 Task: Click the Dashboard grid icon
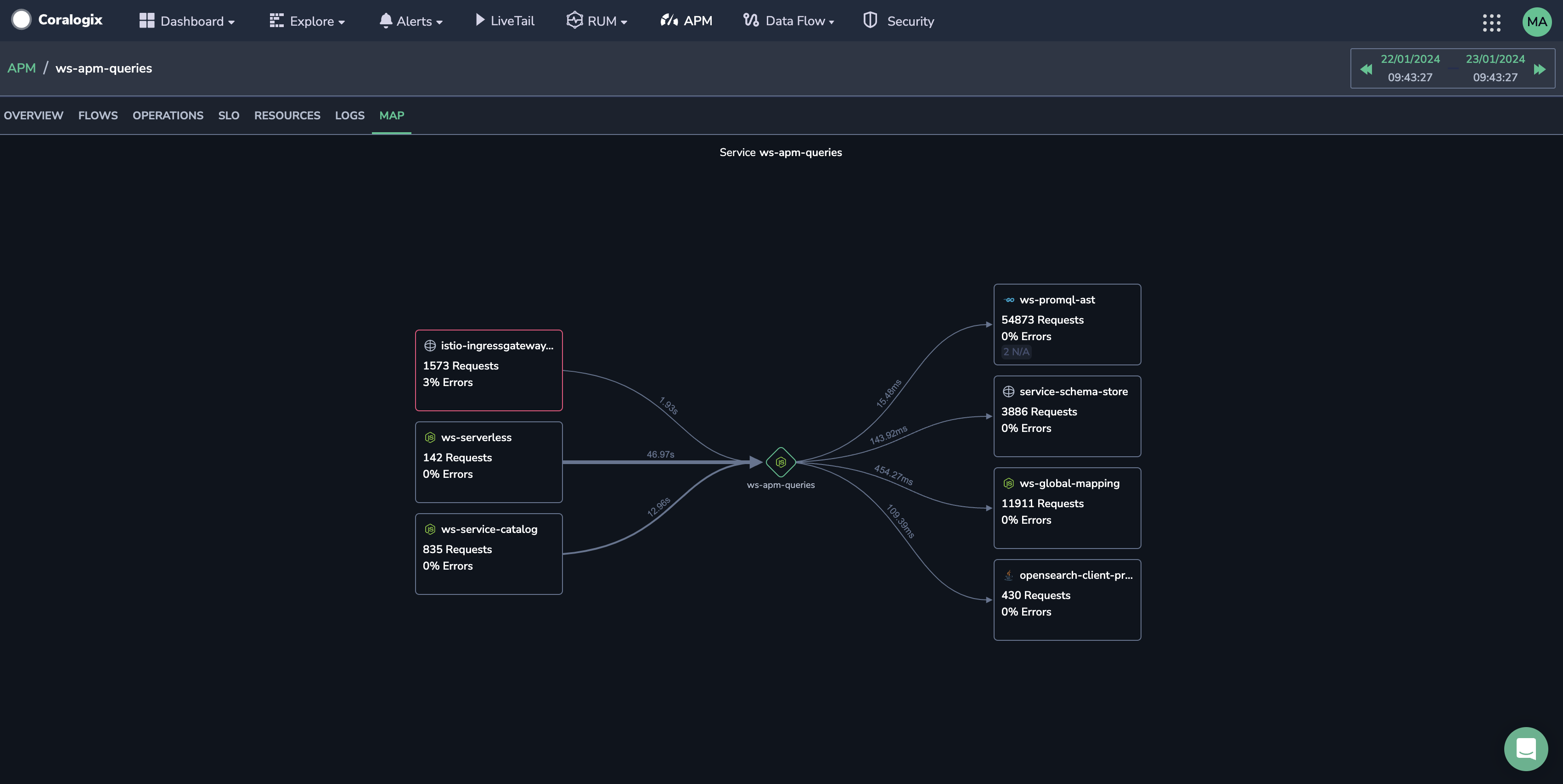(147, 21)
